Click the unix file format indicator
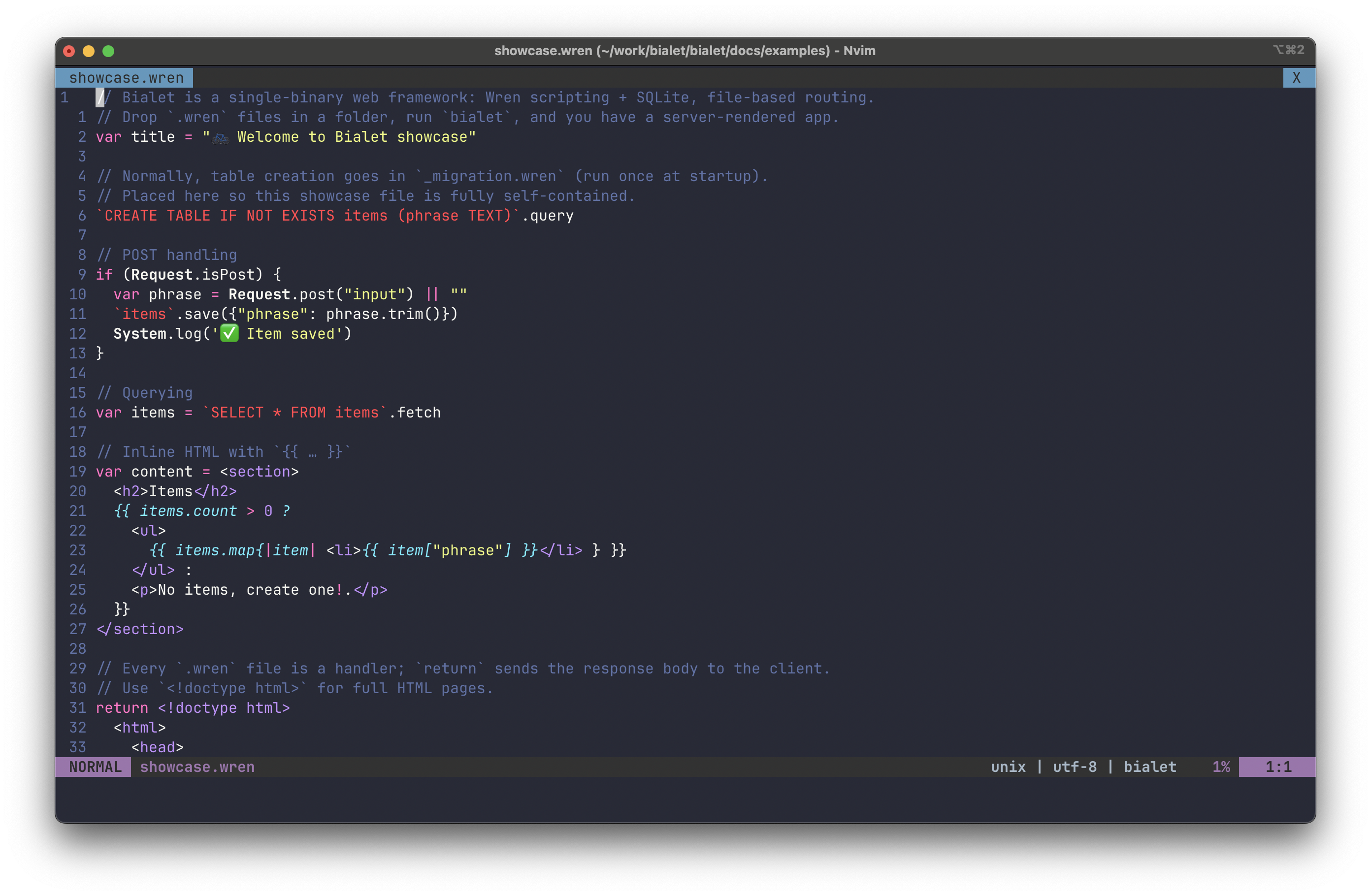1371x896 pixels. [1008, 767]
